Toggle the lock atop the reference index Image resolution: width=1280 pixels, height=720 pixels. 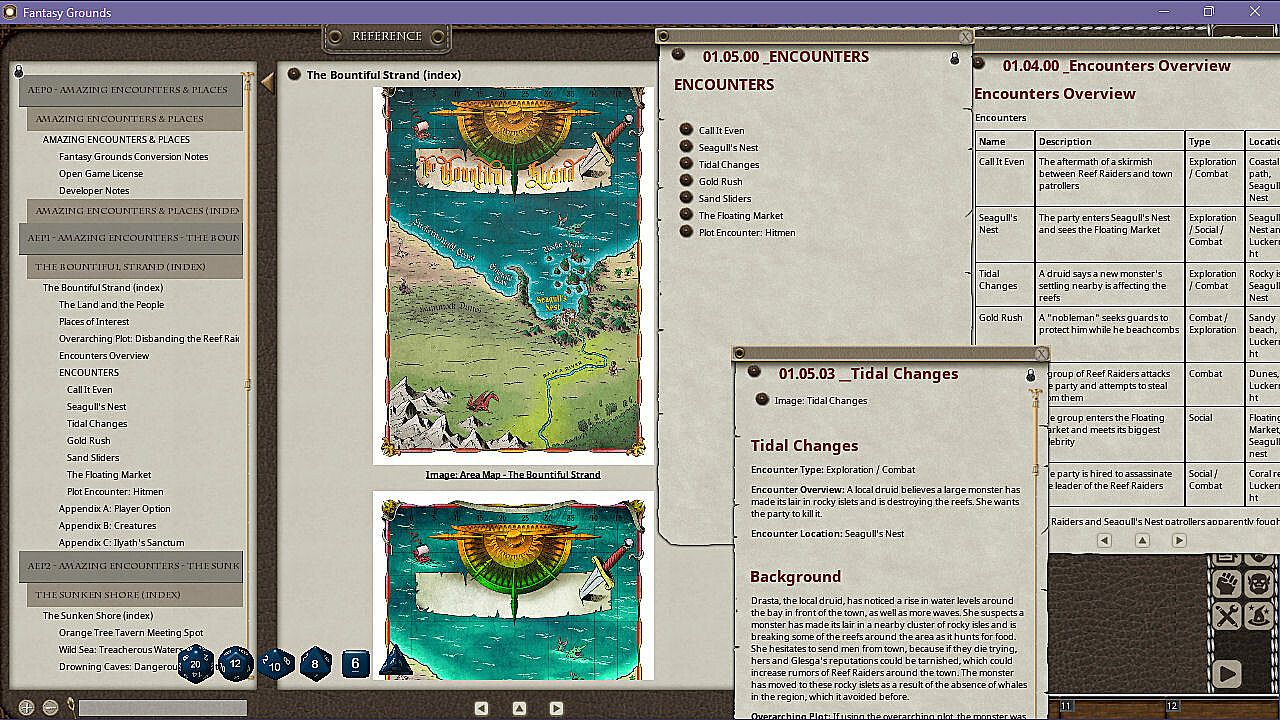click(18, 71)
